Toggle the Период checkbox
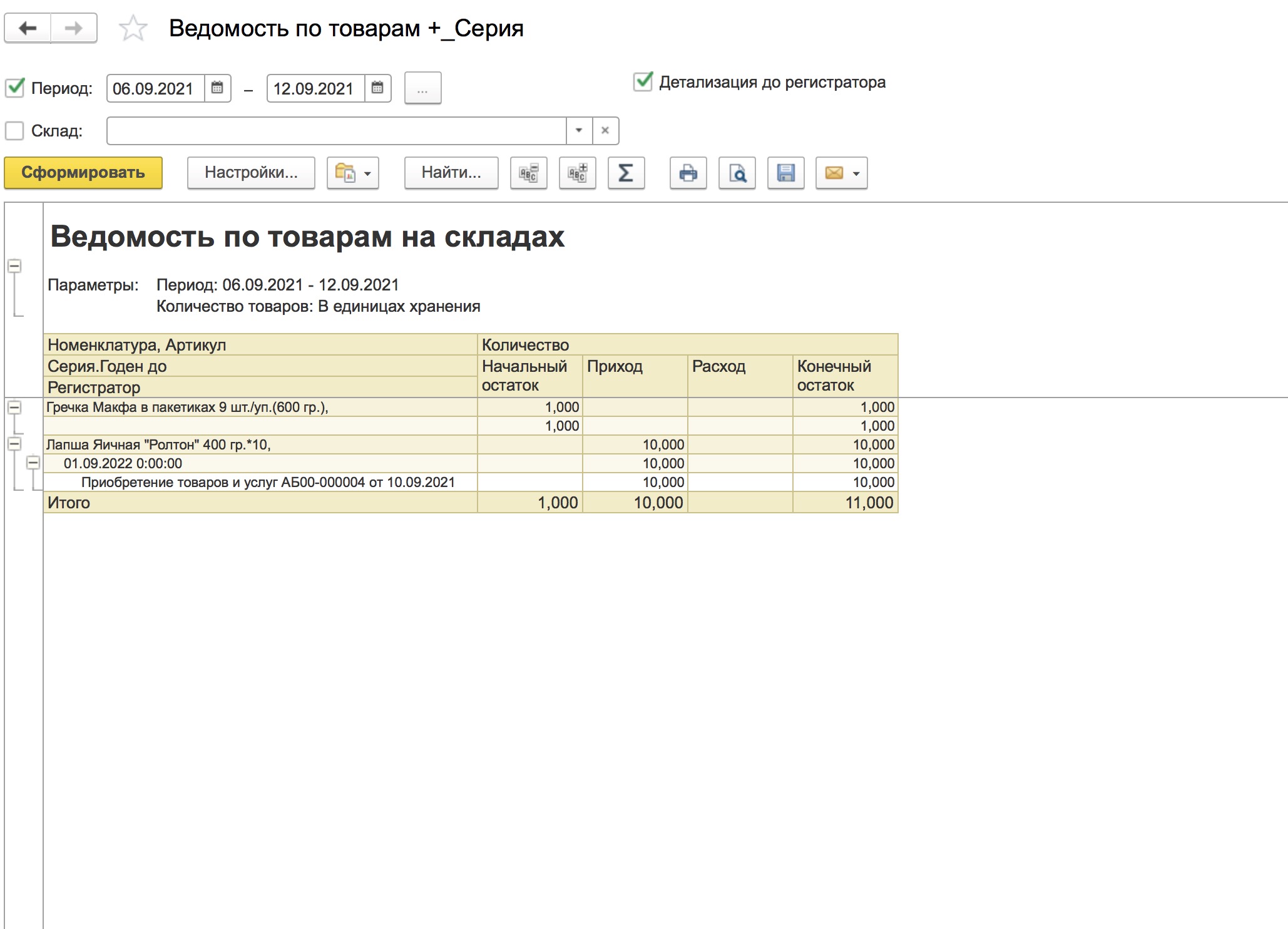This screenshot has width=1288, height=929. click(15, 88)
